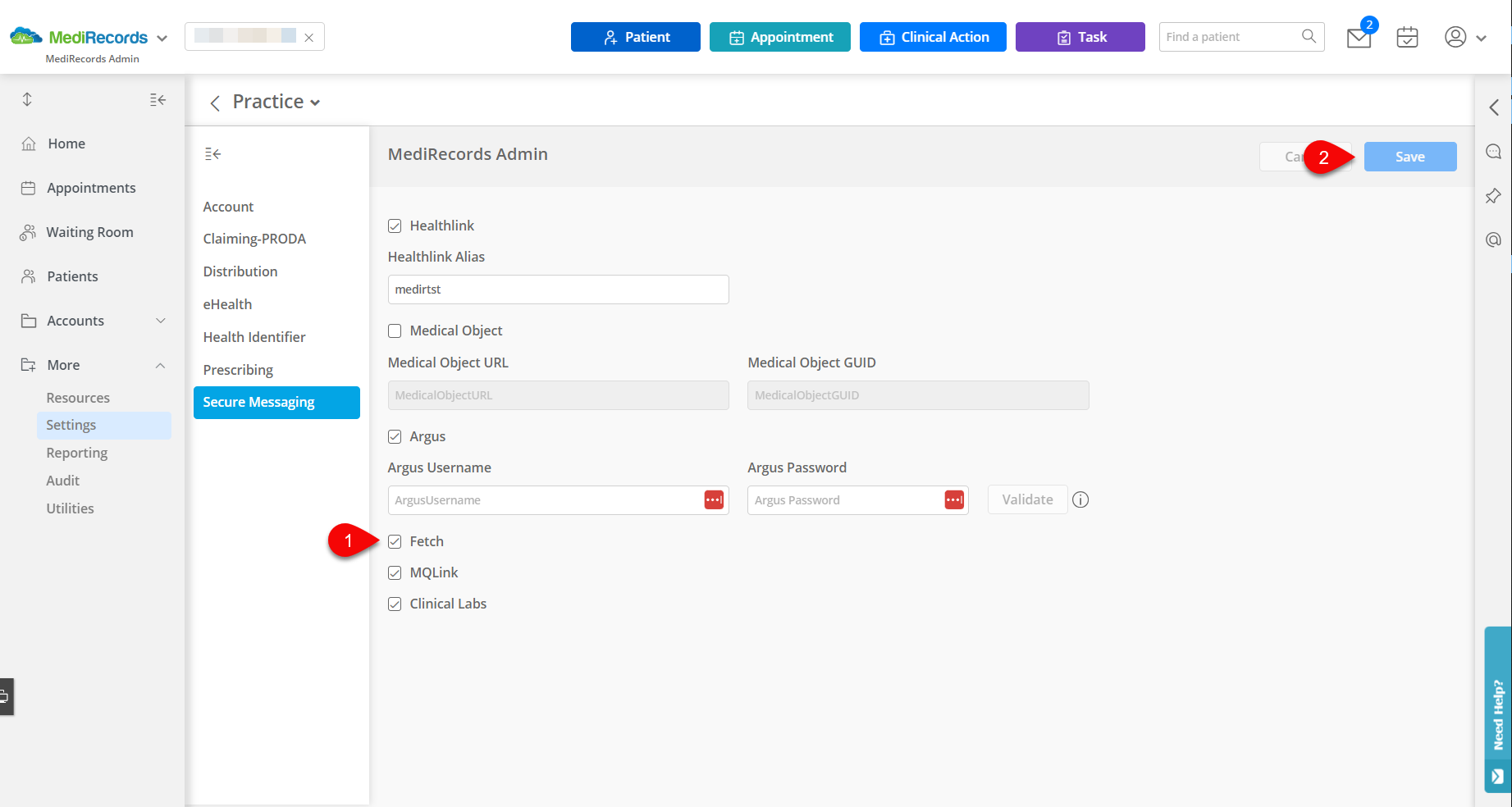Select the Secure Messaging section
Image resolution: width=1512 pixels, height=807 pixels.
pos(276,403)
